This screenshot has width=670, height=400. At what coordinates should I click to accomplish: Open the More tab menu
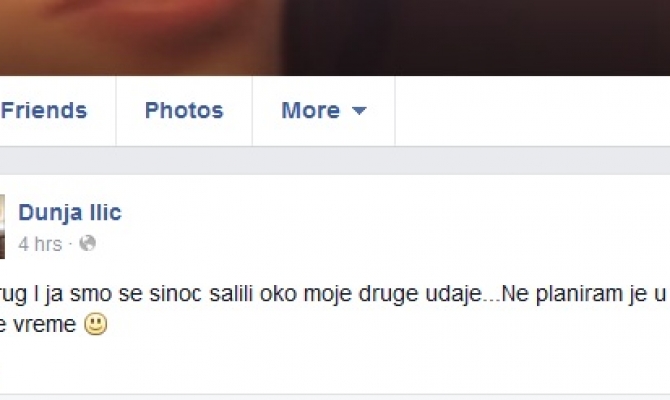(323, 111)
